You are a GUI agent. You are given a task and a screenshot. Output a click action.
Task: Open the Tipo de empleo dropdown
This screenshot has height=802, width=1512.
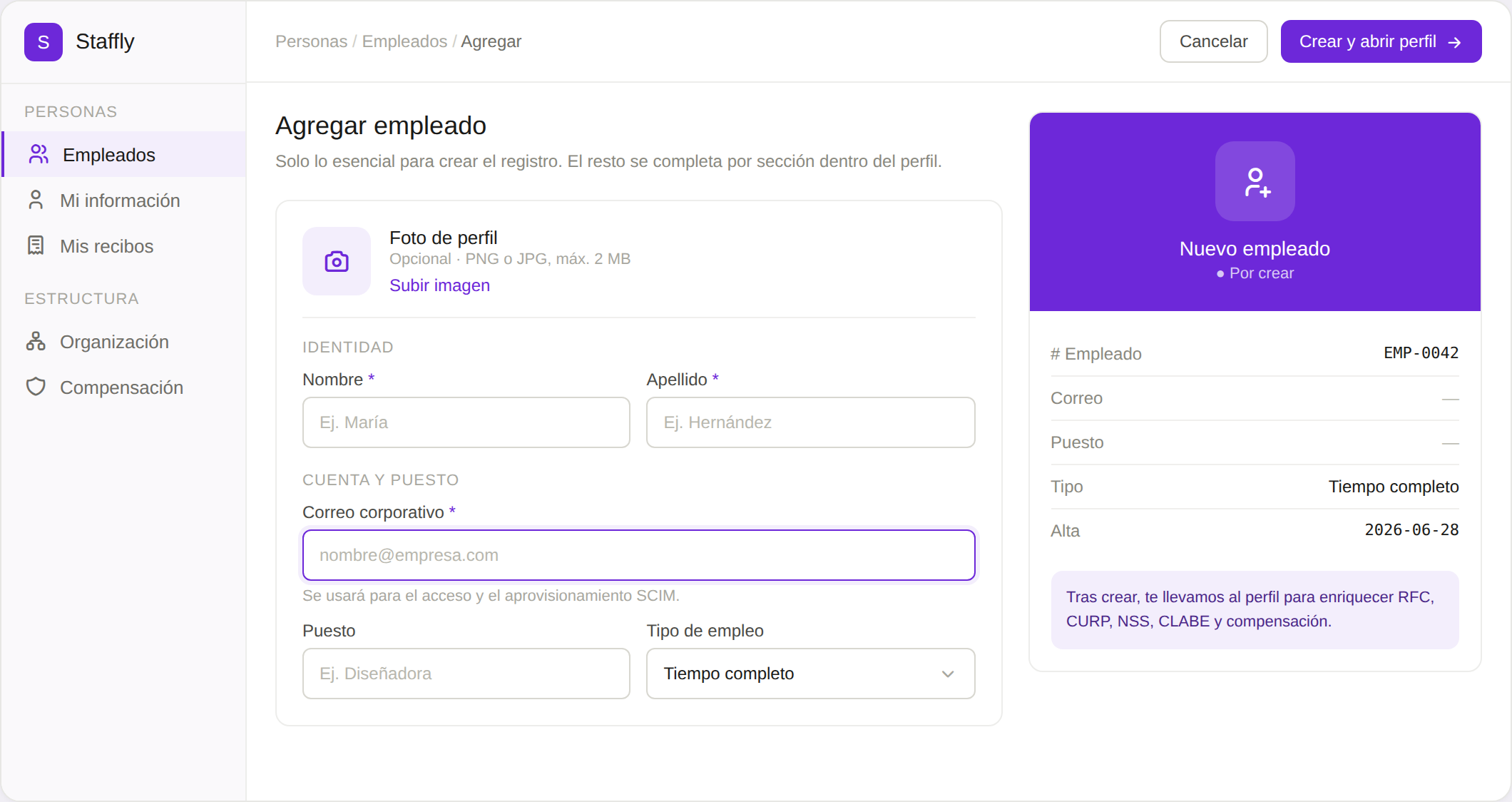click(810, 674)
